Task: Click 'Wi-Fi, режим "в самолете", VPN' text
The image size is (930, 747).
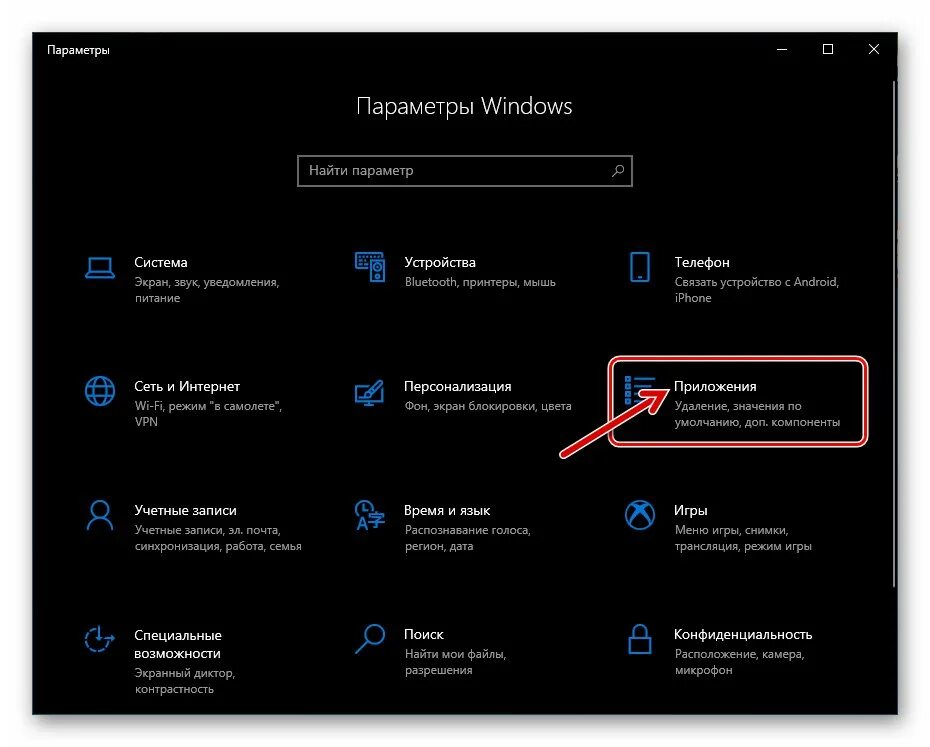Action: (208, 414)
